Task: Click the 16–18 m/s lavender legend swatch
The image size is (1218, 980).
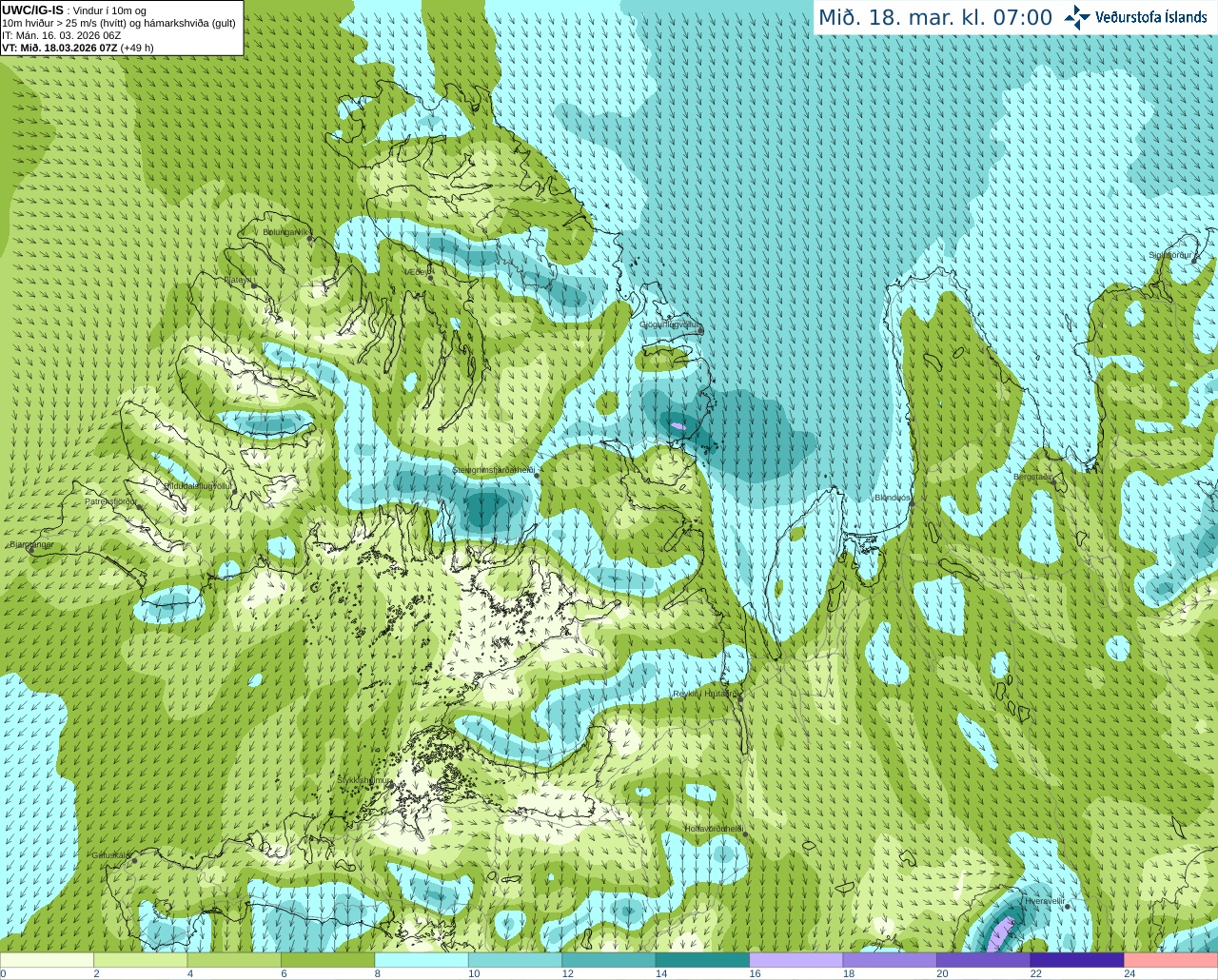Action: click(796, 960)
